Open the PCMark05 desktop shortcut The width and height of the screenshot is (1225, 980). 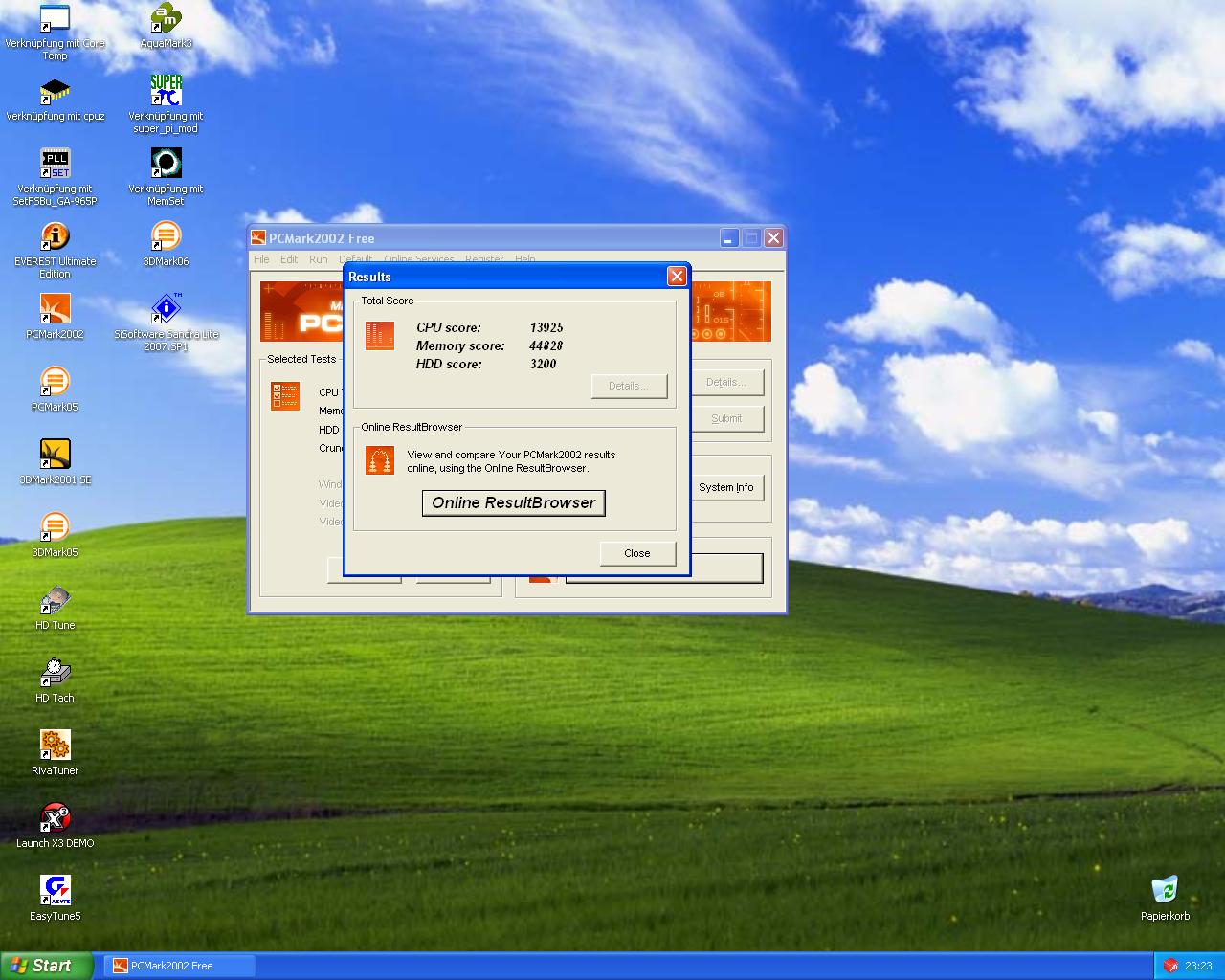(x=55, y=382)
